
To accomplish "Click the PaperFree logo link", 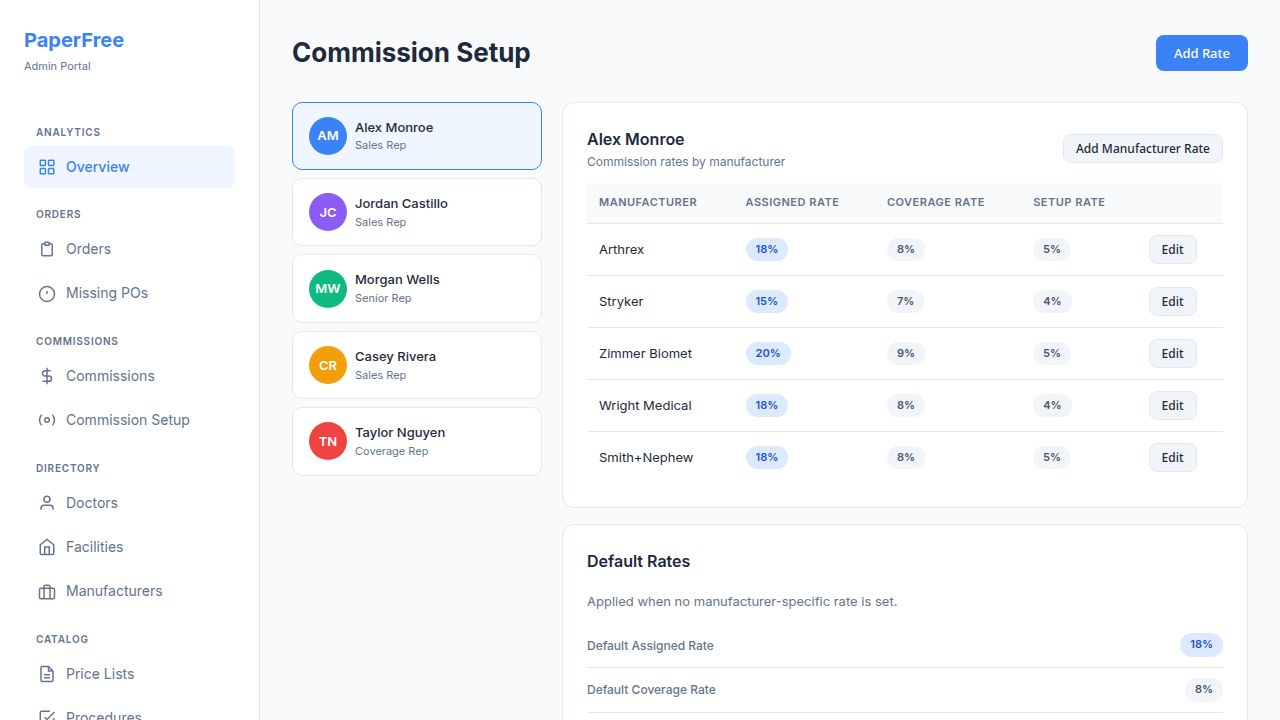I will (74, 40).
